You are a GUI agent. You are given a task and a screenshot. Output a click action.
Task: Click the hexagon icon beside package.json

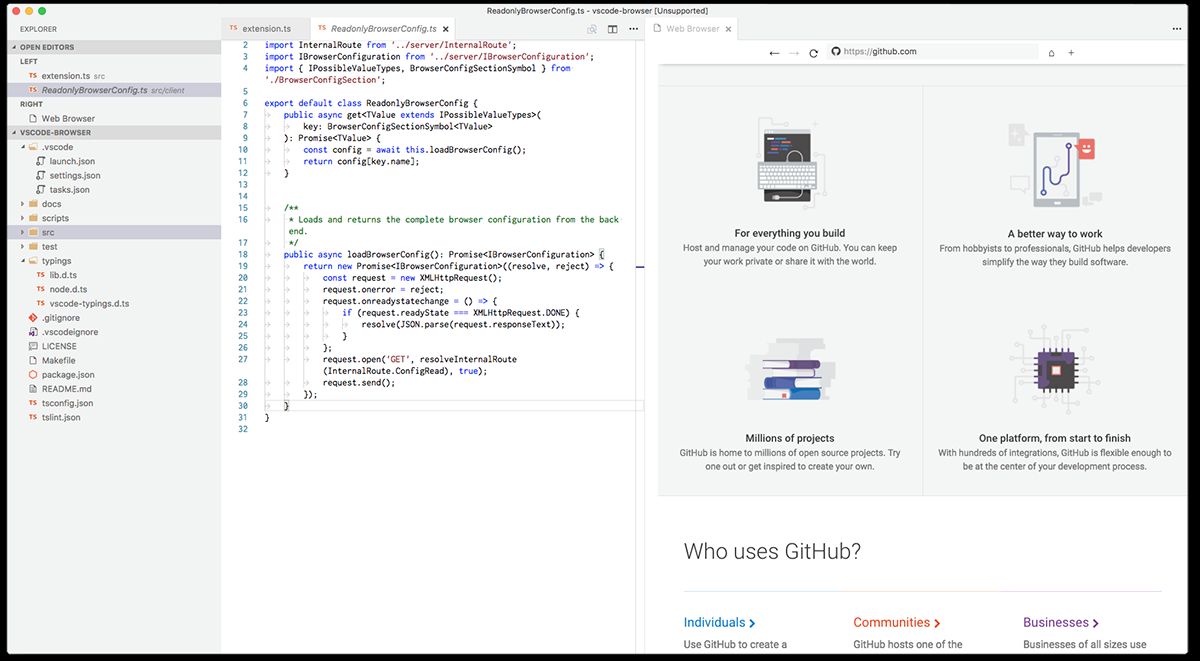point(33,375)
